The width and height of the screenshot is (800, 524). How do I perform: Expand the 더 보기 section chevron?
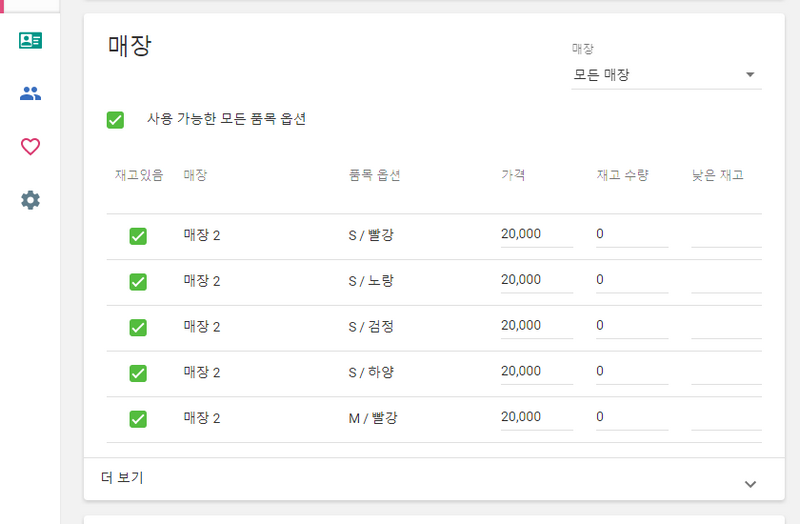[750, 484]
